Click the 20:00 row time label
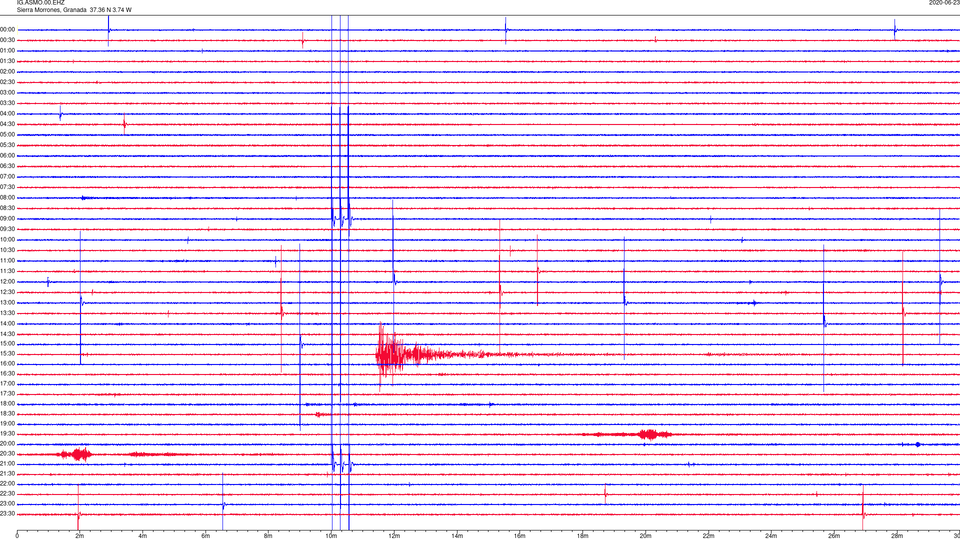The image size is (960, 540). point(7,444)
